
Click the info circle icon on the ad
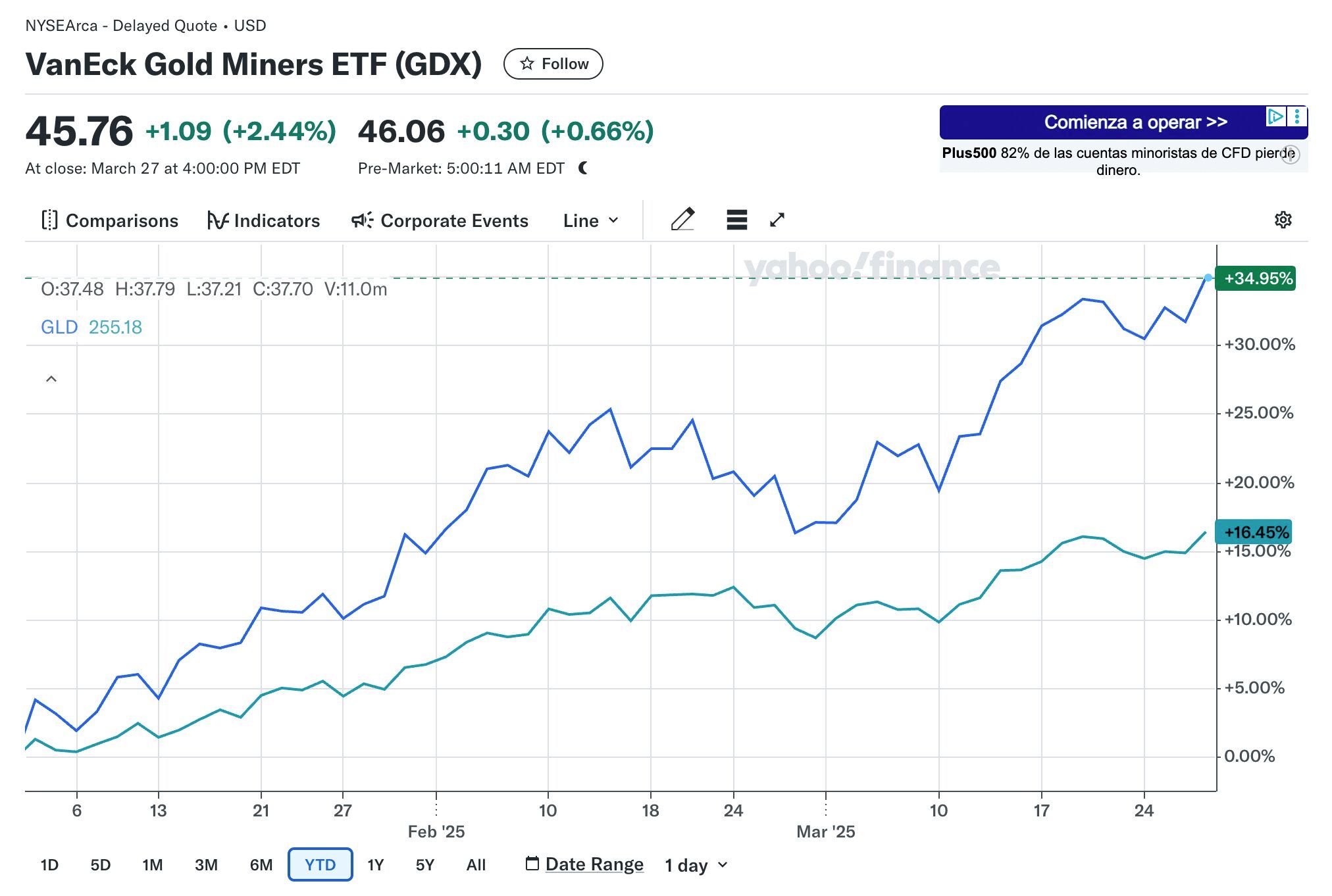pos(1291,155)
